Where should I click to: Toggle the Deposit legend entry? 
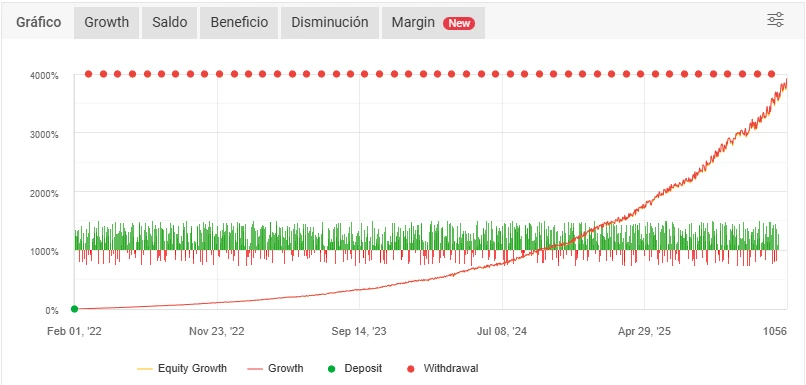[354, 368]
